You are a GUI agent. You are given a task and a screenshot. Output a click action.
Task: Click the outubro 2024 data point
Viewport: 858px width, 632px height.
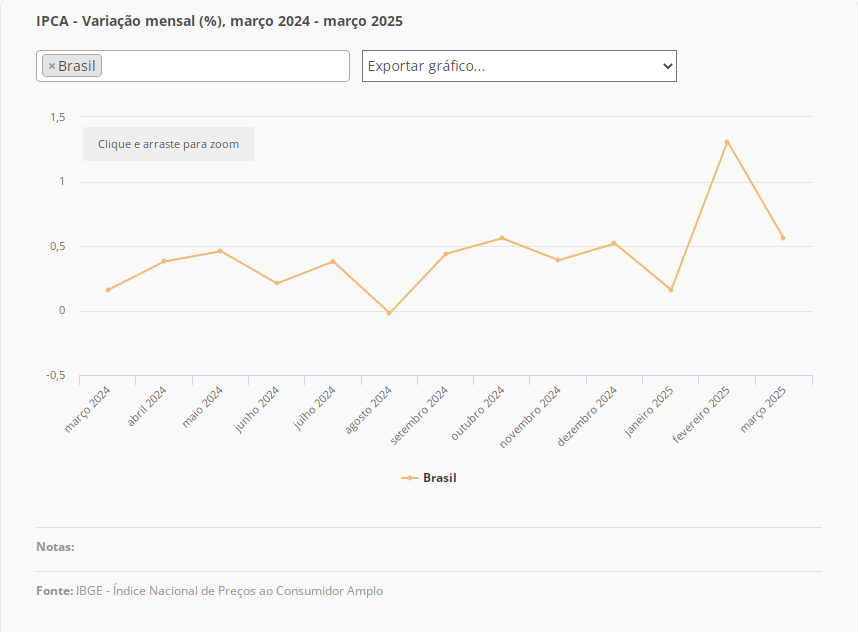(502, 238)
